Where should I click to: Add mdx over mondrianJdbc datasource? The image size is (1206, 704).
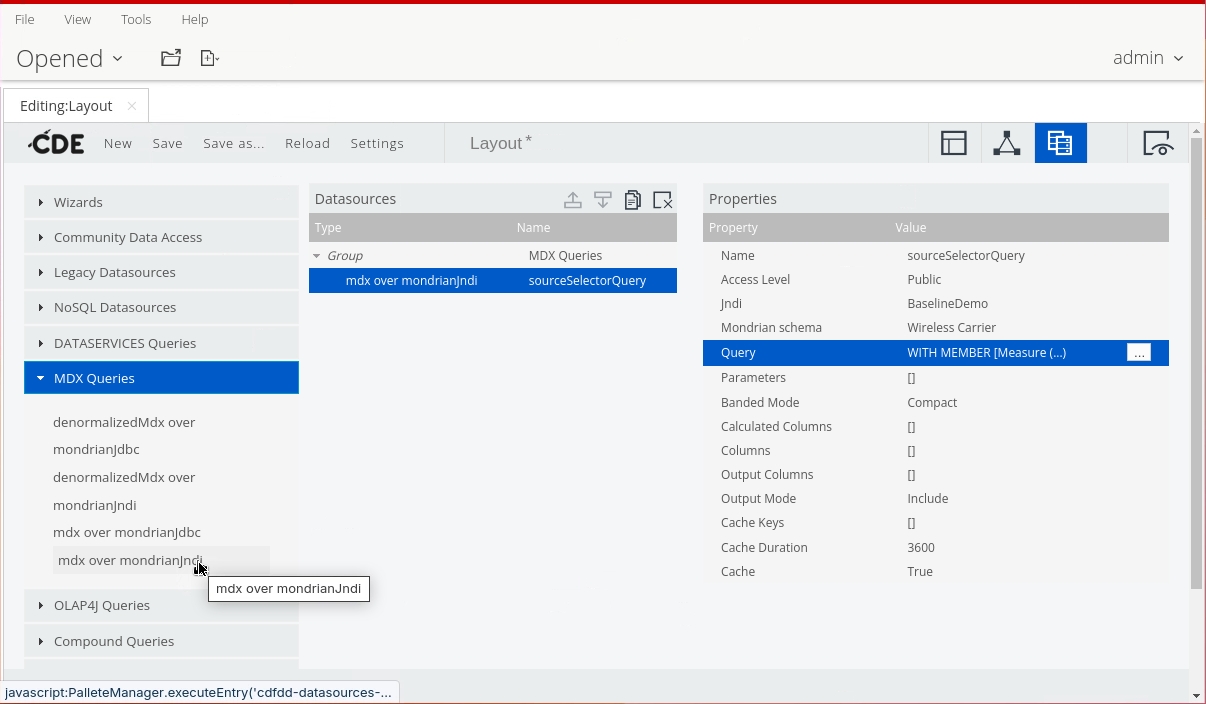point(127,532)
